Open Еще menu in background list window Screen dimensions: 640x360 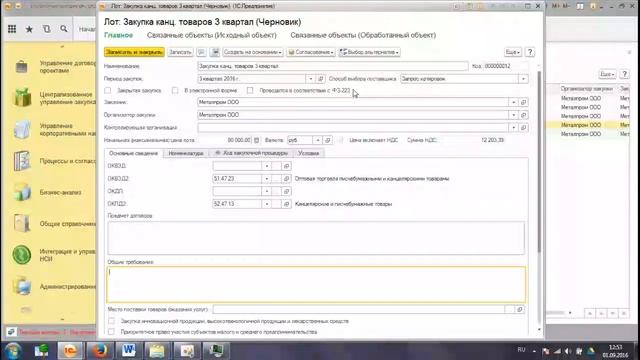click(607, 74)
